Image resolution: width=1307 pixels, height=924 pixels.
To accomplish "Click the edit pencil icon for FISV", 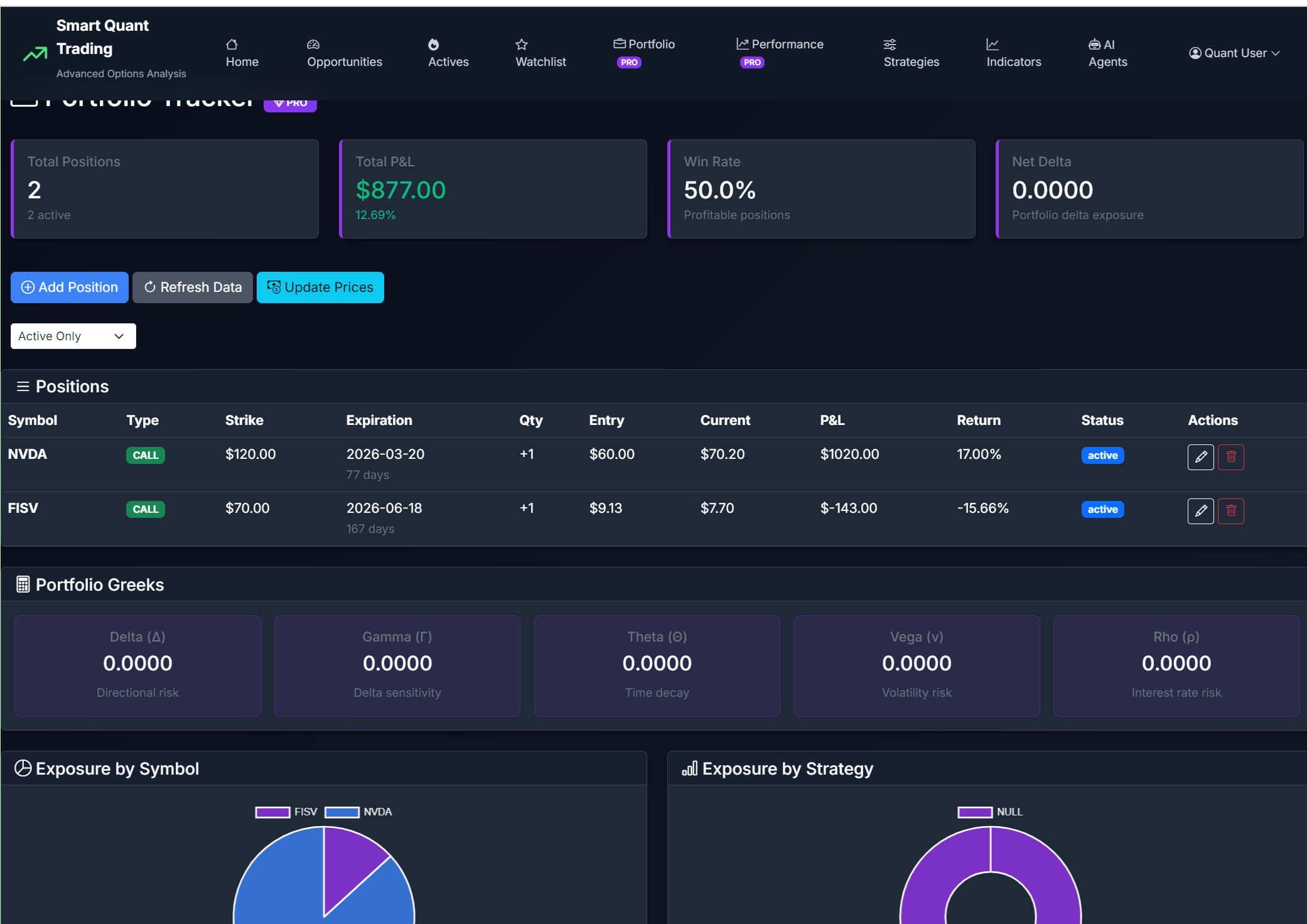I will click(1200, 511).
